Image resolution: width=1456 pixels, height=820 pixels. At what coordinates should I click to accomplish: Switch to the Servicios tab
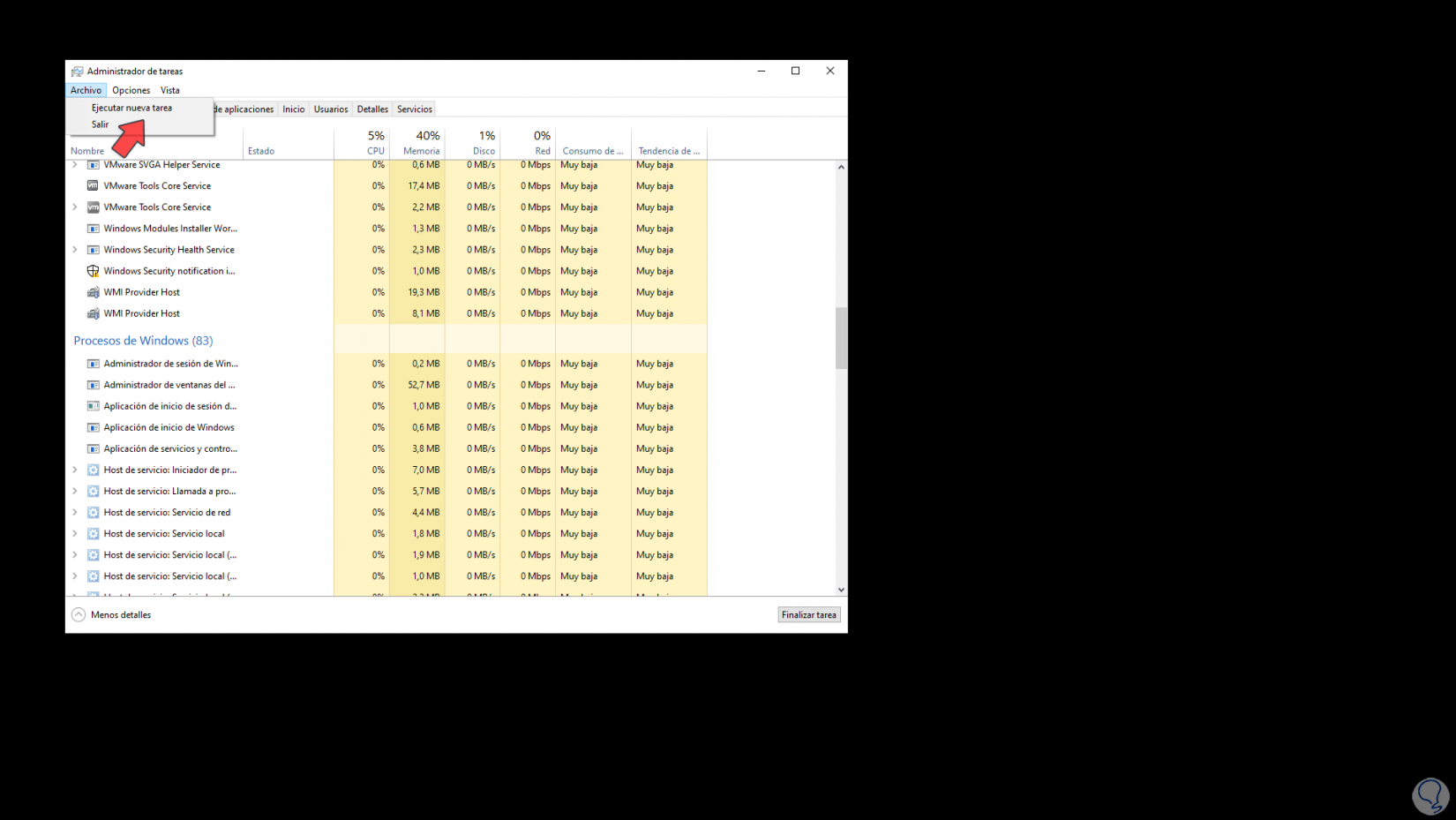[415, 109]
